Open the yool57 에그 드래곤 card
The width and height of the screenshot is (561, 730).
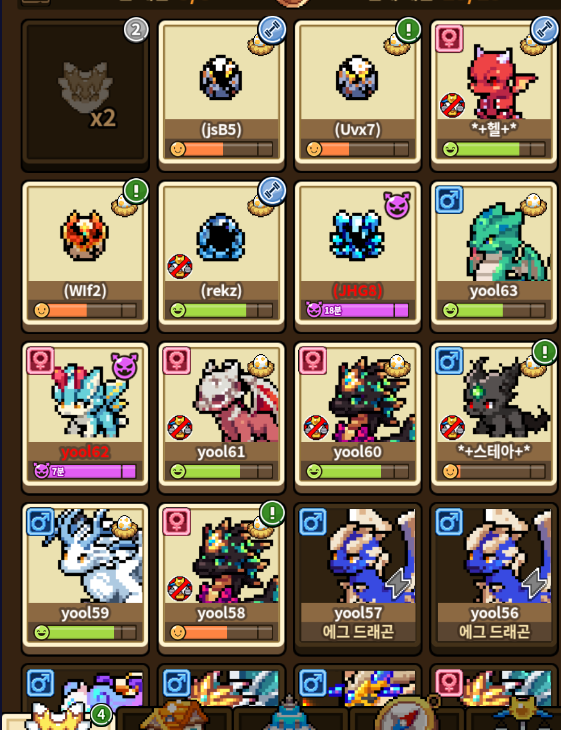(x=358, y=578)
